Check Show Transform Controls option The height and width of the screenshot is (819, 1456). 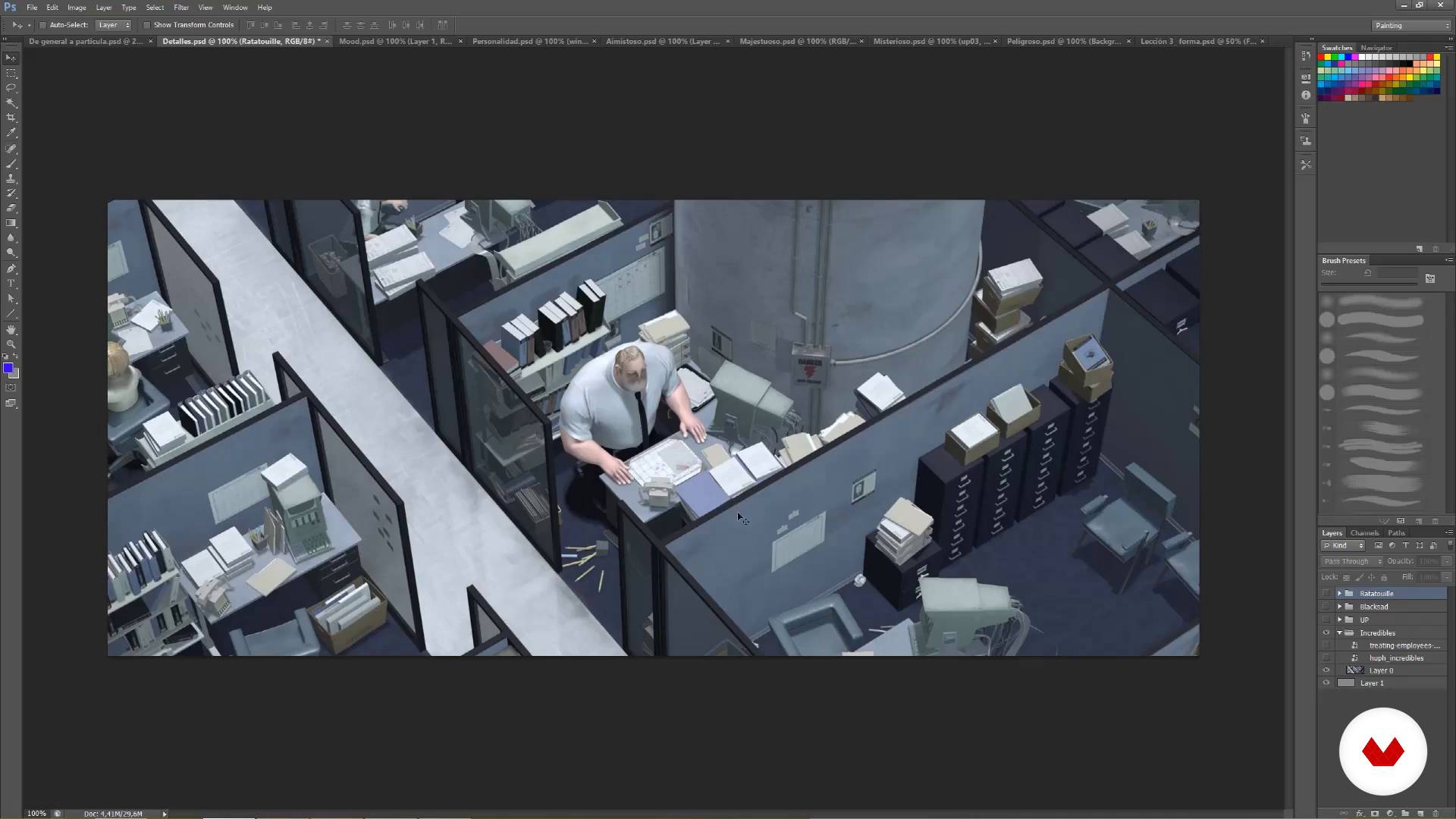click(147, 25)
